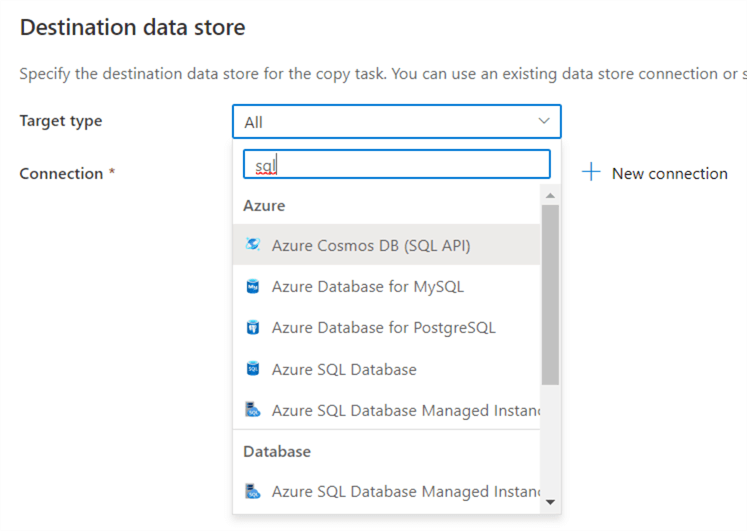Click the Azure group header
The image size is (747, 531).
[264, 206]
